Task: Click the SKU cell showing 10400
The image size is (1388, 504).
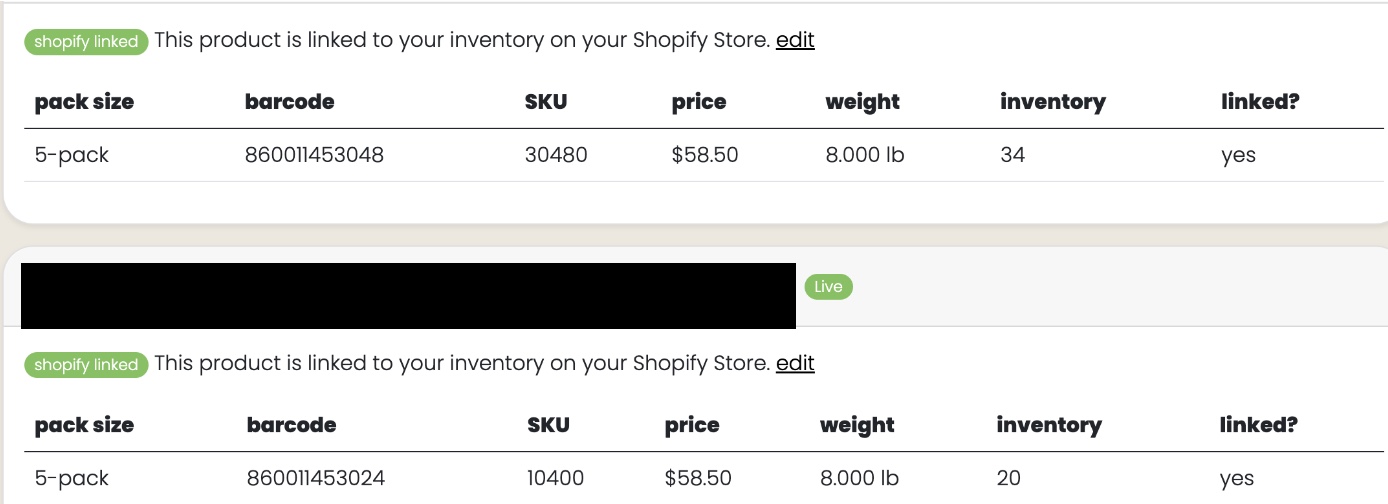Action: click(556, 478)
